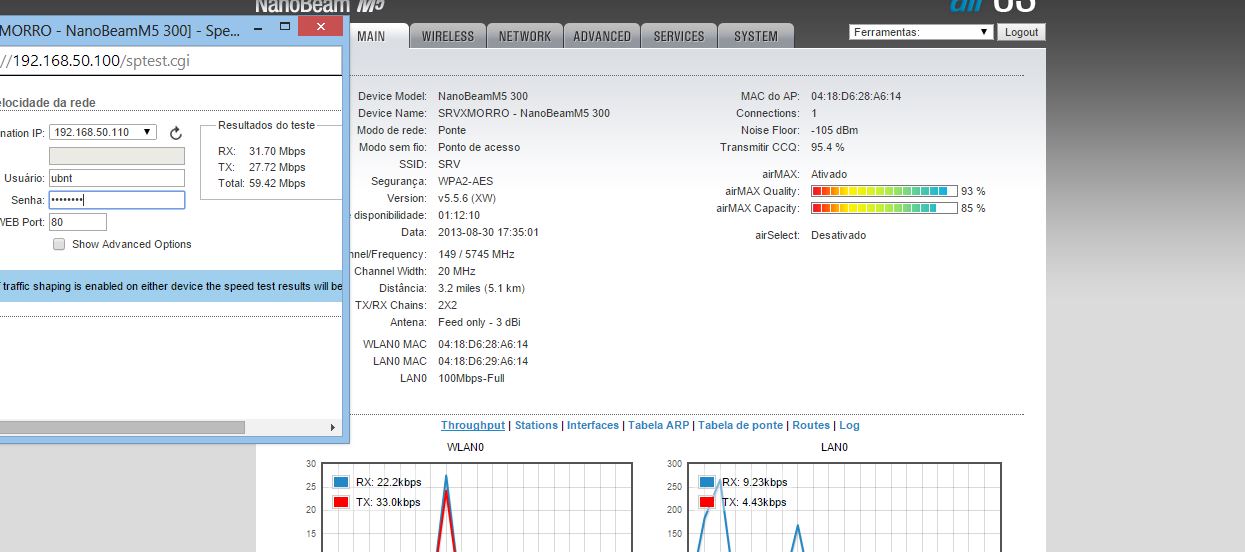
Task: Click the MAC do AP value 04:18:D6:28:A6:14
Action: [856, 96]
